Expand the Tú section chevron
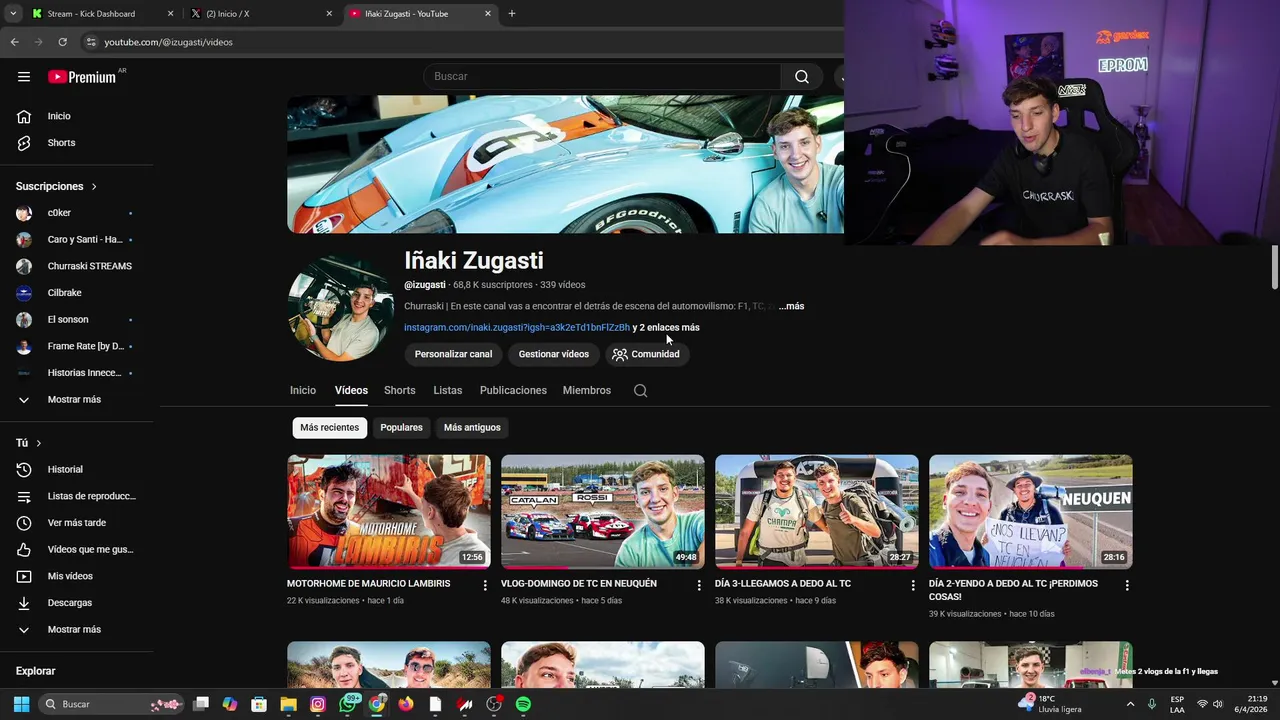 39,443
